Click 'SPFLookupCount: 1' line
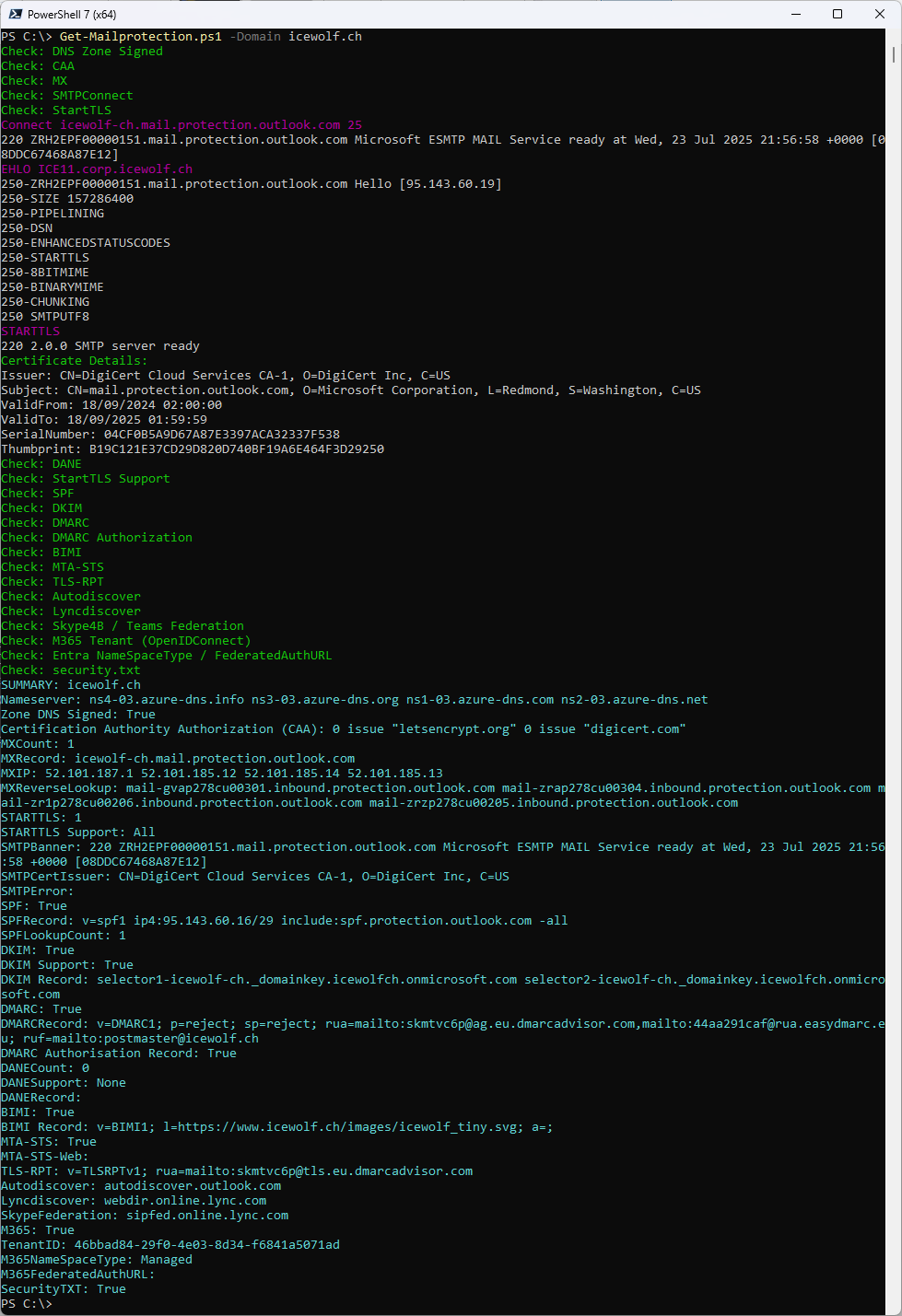This screenshot has width=902, height=1316. click(64, 936)
